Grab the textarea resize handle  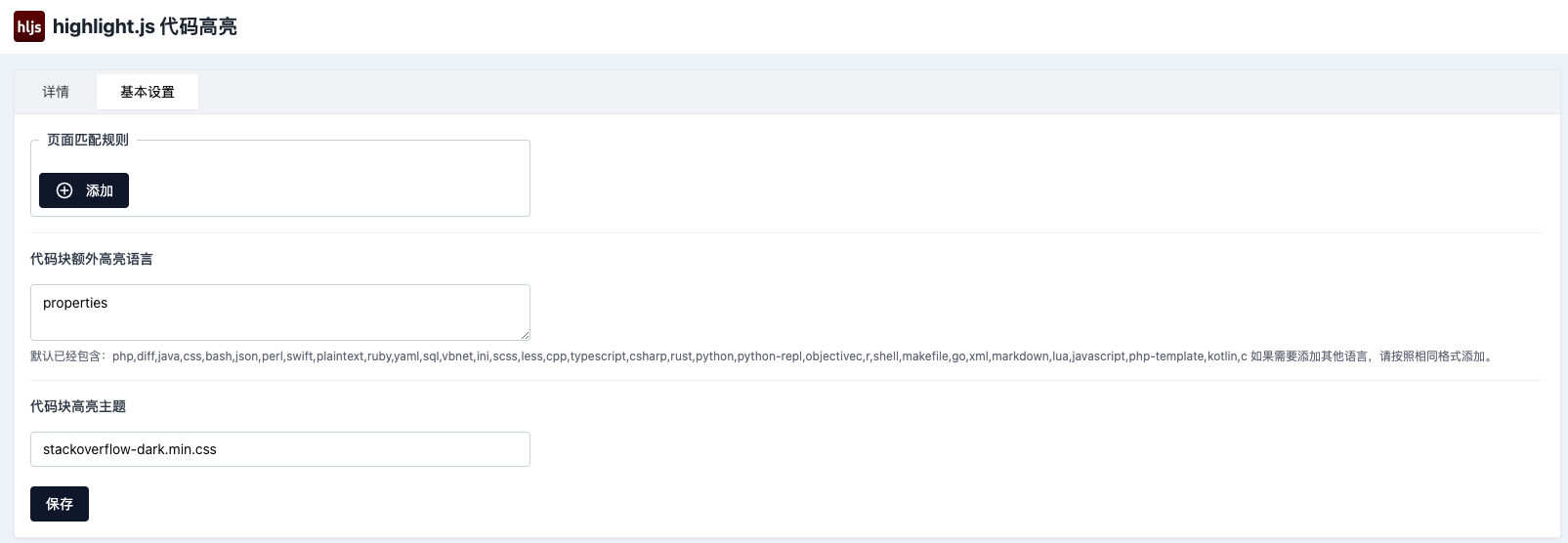(x=525, y=335)
